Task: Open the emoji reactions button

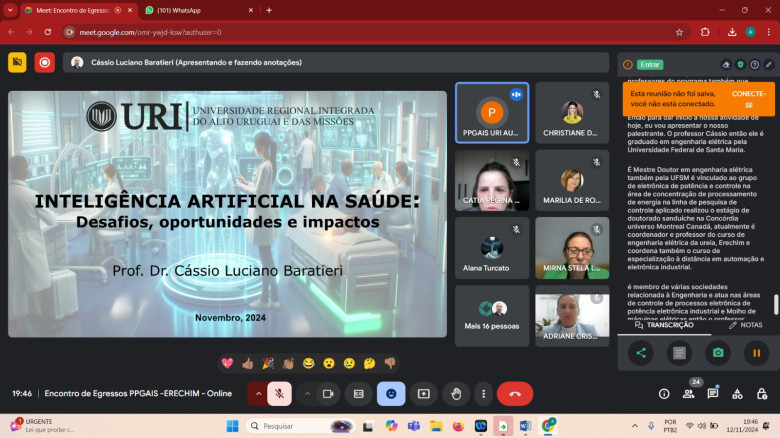Action: 391,394
